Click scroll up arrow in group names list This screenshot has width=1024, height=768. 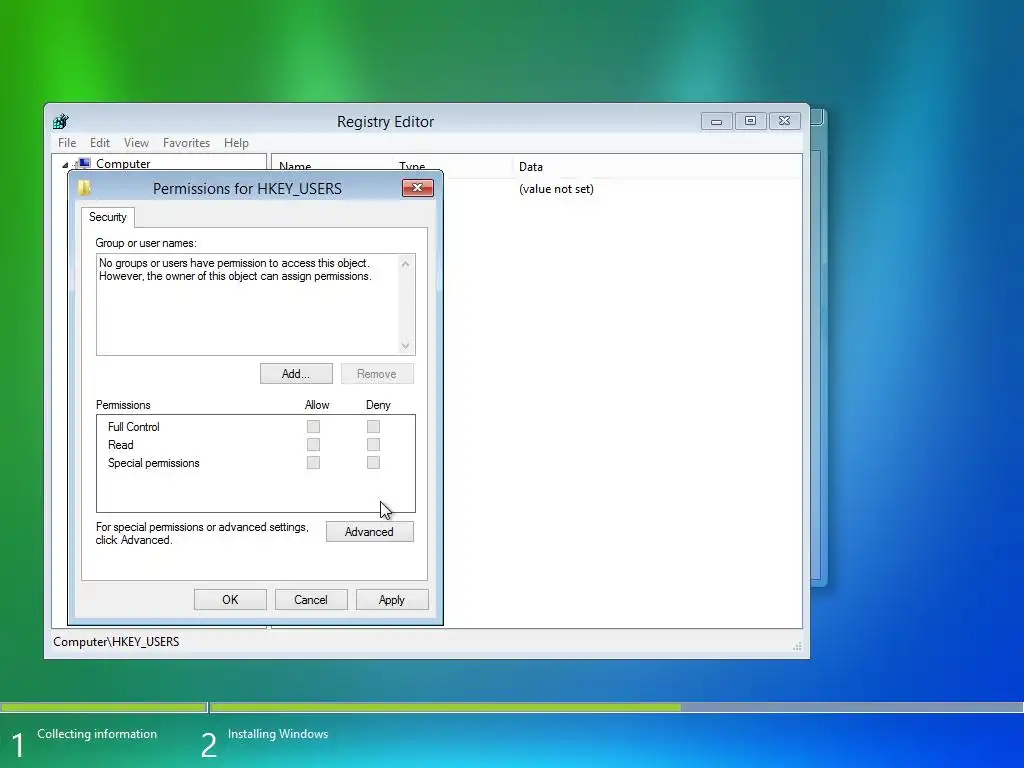[x=406, y=264]
